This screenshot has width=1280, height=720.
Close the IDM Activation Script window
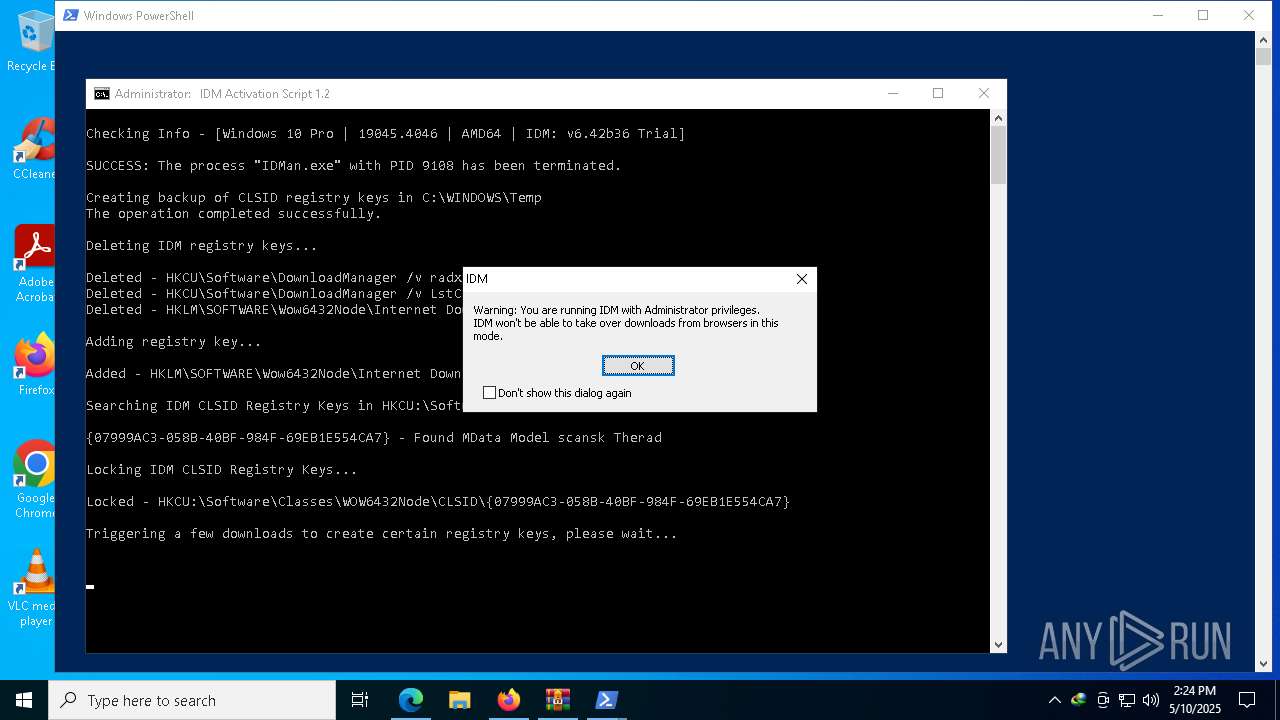(x=984, y=94)
